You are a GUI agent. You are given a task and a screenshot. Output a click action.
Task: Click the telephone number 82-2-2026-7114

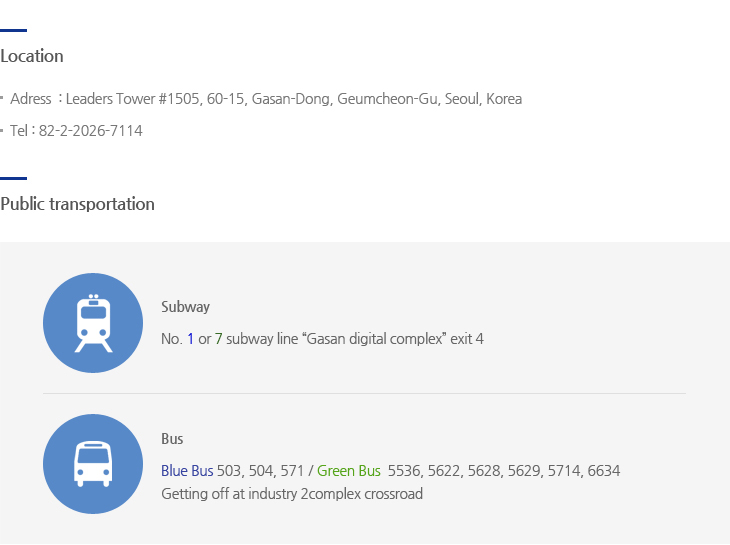[91, 131]
